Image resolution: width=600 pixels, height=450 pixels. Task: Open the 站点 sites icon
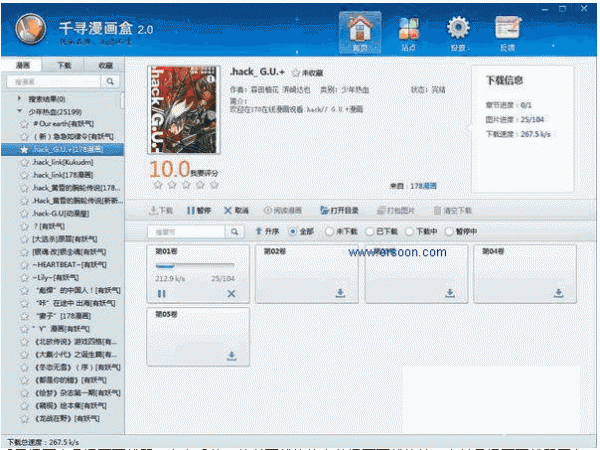(408, 31)
